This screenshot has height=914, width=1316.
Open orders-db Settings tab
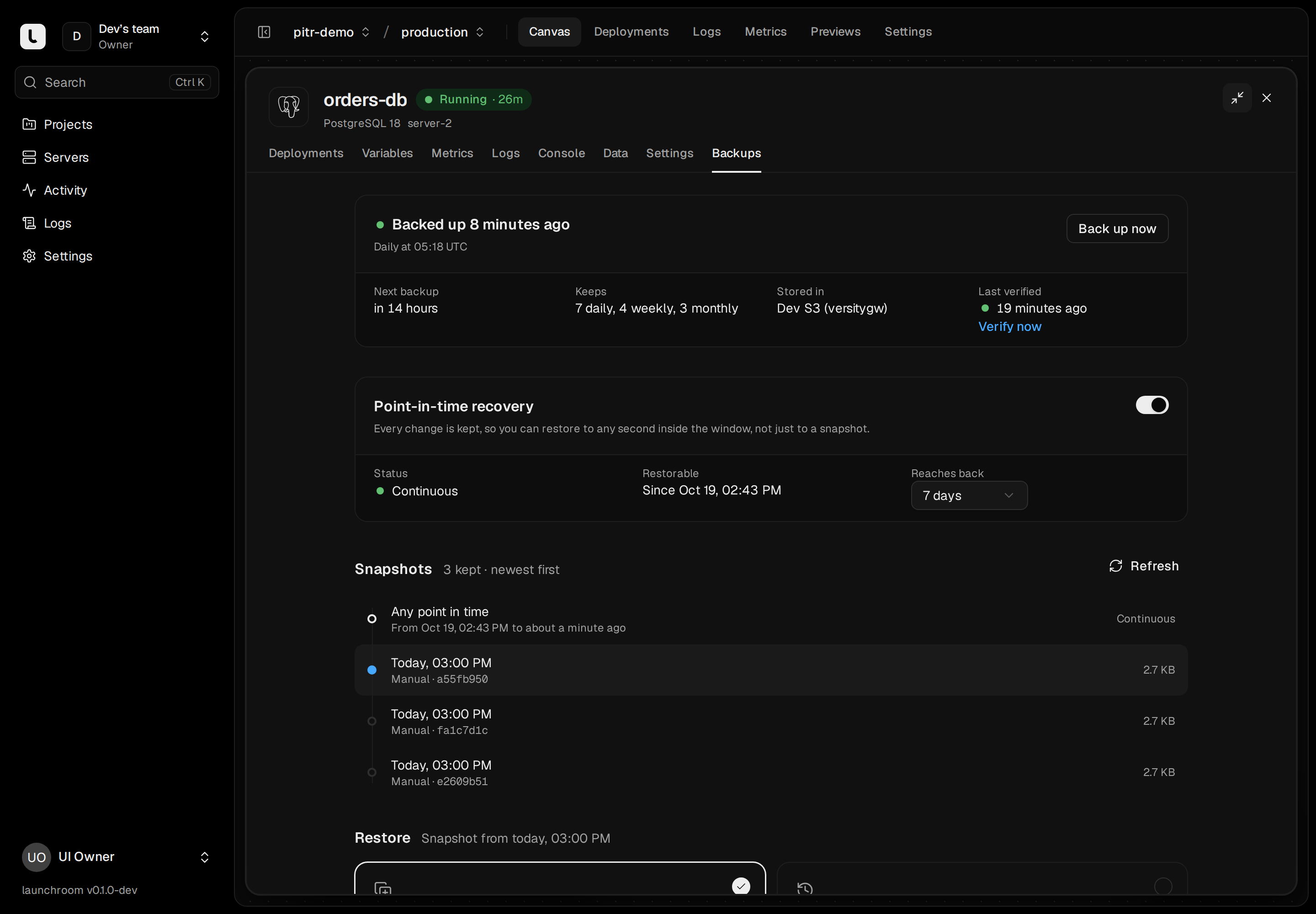click(x=669, y=153)
